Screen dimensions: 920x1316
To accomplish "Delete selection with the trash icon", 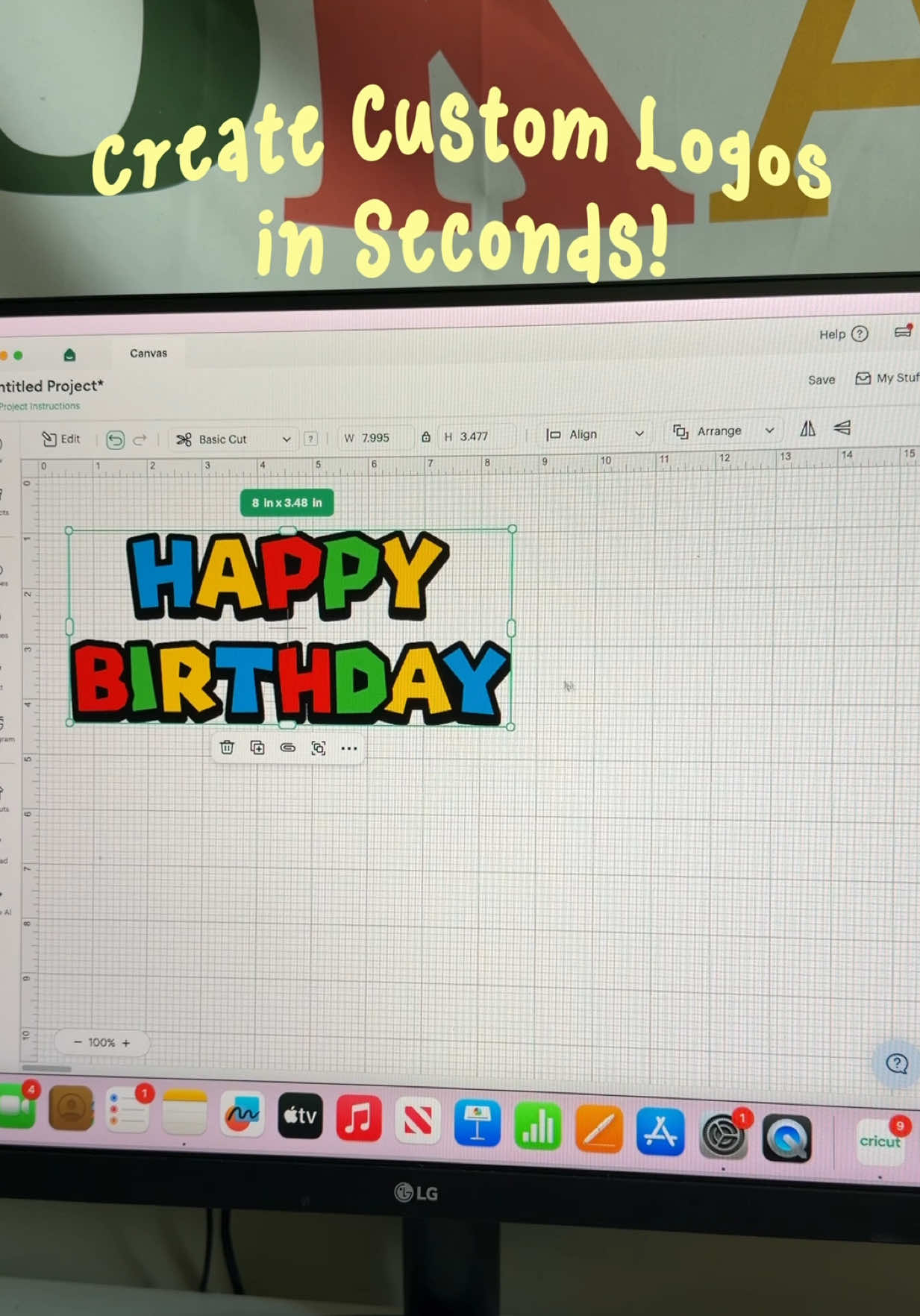I will click(227, 747).
